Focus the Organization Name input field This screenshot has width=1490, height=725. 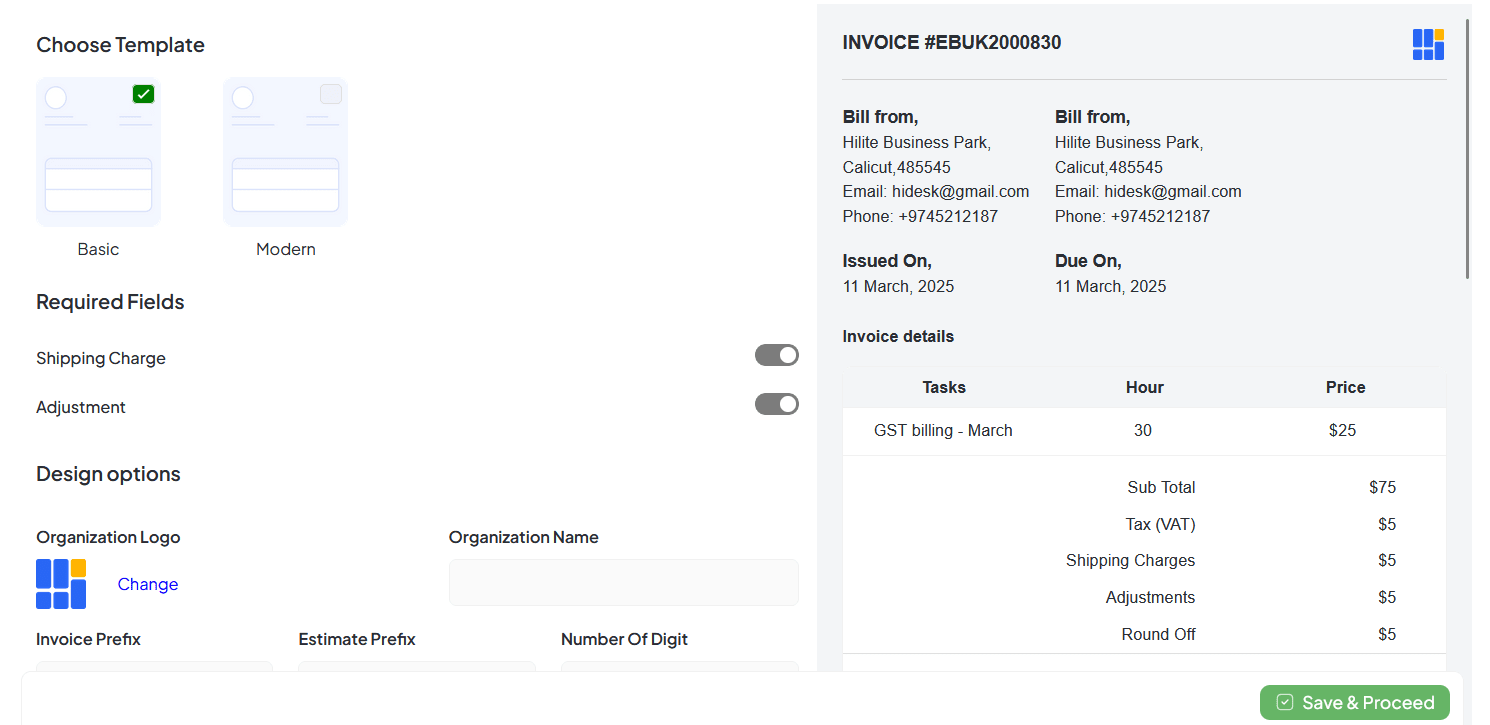click(x=623, y=582)
